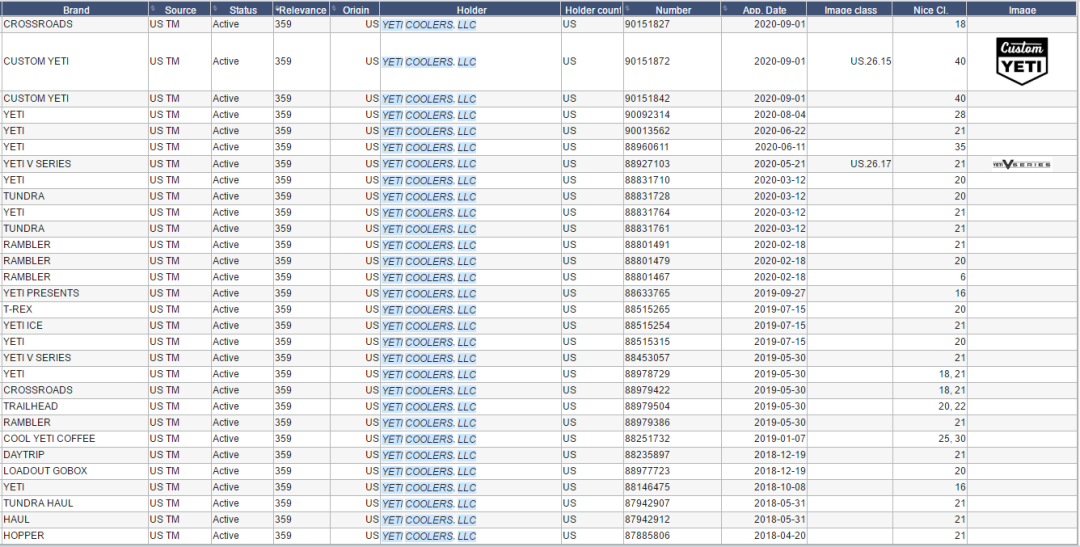Open the YETI V Series logo thumbnail
1080x547 pixels.
click(1022, 164)
